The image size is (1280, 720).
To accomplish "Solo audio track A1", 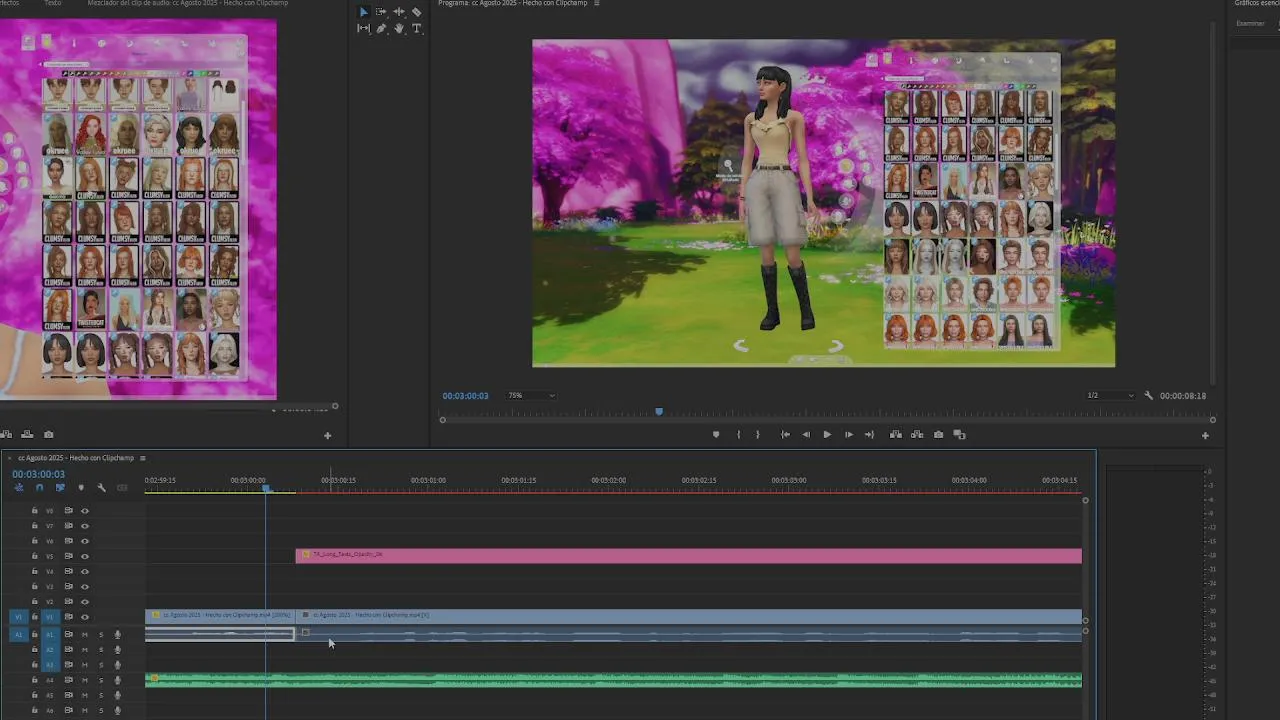I will coord(100,634).
